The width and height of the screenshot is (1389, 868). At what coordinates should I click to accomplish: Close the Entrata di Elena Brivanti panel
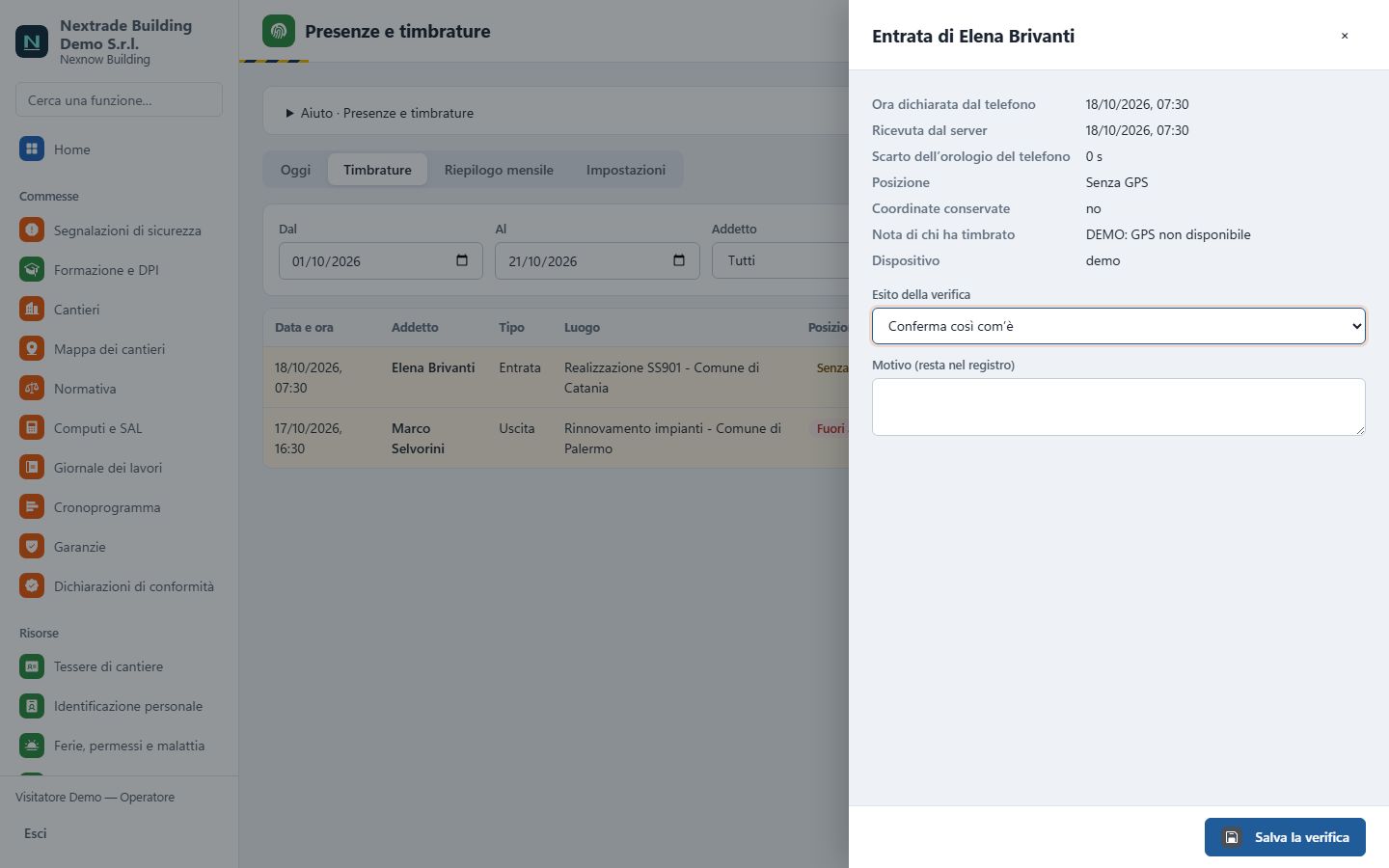[x=1345, y=36]
